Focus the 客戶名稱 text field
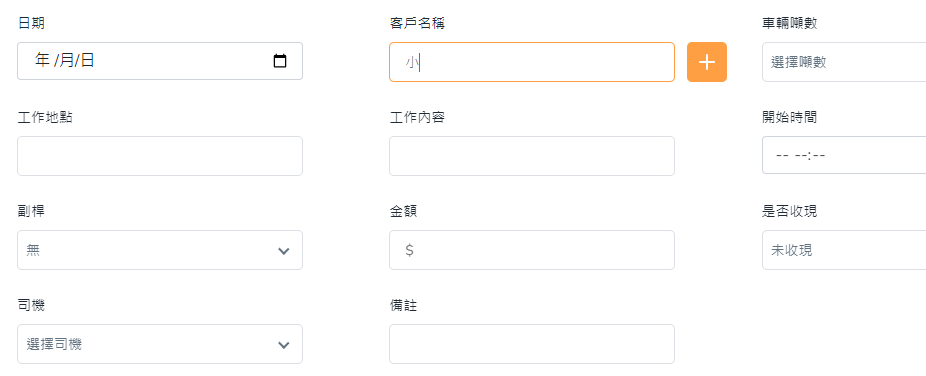This screenshot has width=926, height=376. point(532,62)
